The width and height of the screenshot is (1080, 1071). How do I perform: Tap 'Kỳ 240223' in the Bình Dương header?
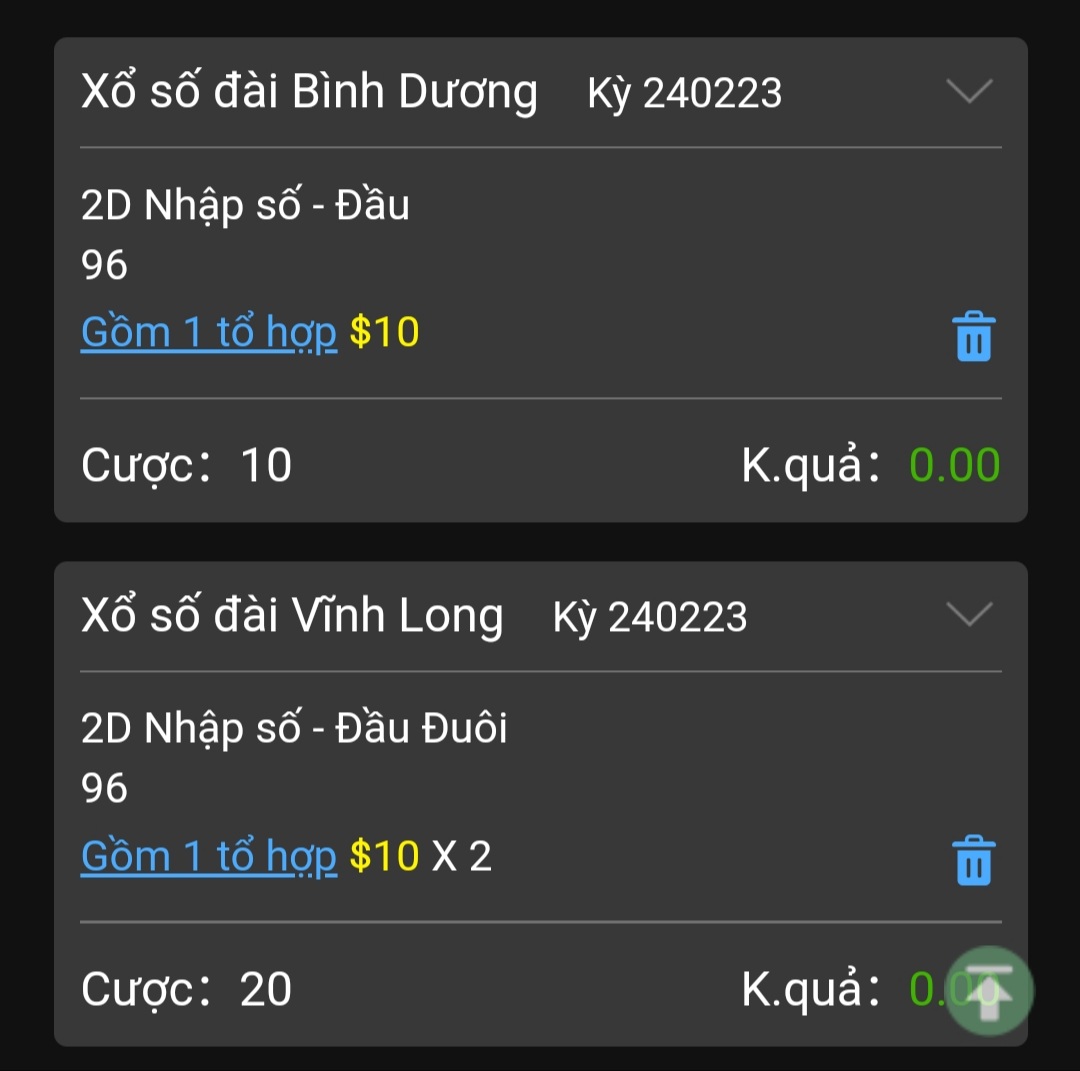(x=685, y=93)
